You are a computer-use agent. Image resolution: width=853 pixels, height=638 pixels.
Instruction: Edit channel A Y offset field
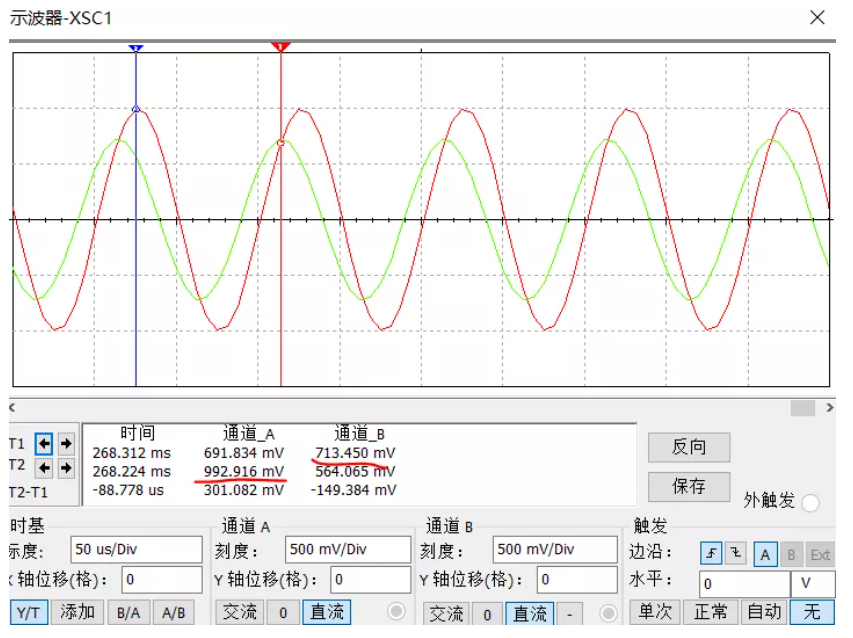370,579
